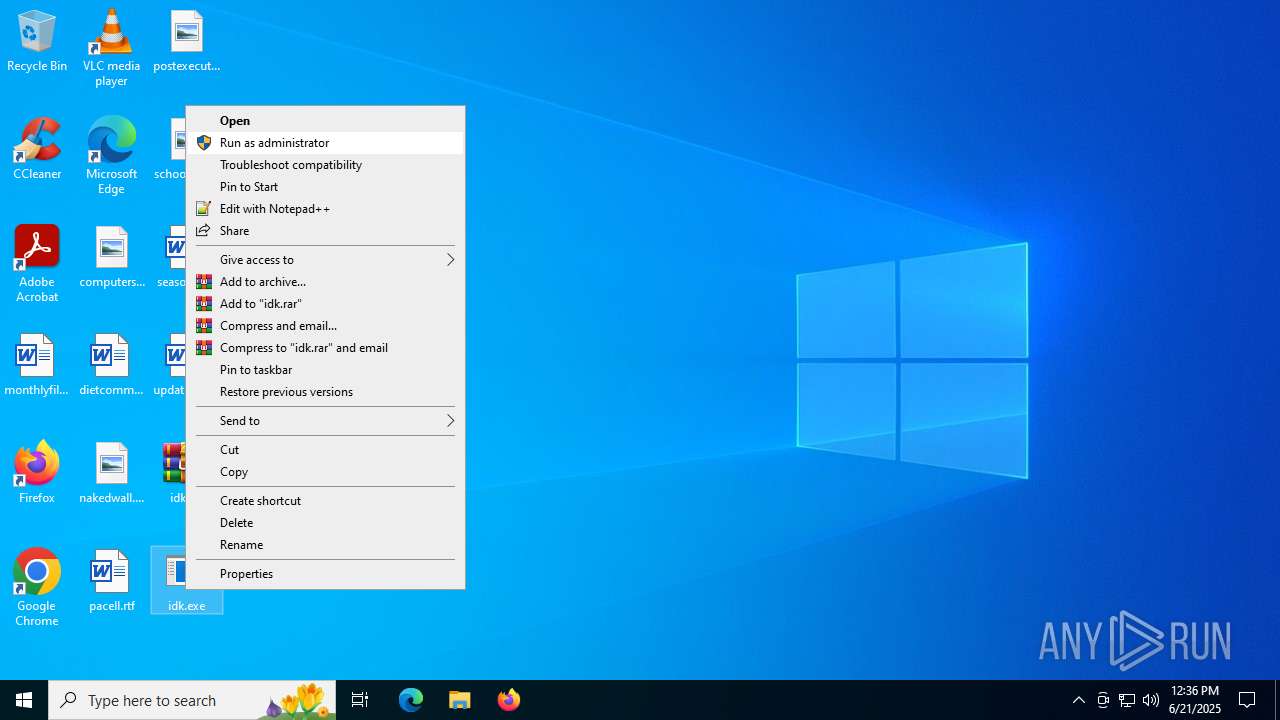Select the dietcomm... Word document icon

point(111,366)
